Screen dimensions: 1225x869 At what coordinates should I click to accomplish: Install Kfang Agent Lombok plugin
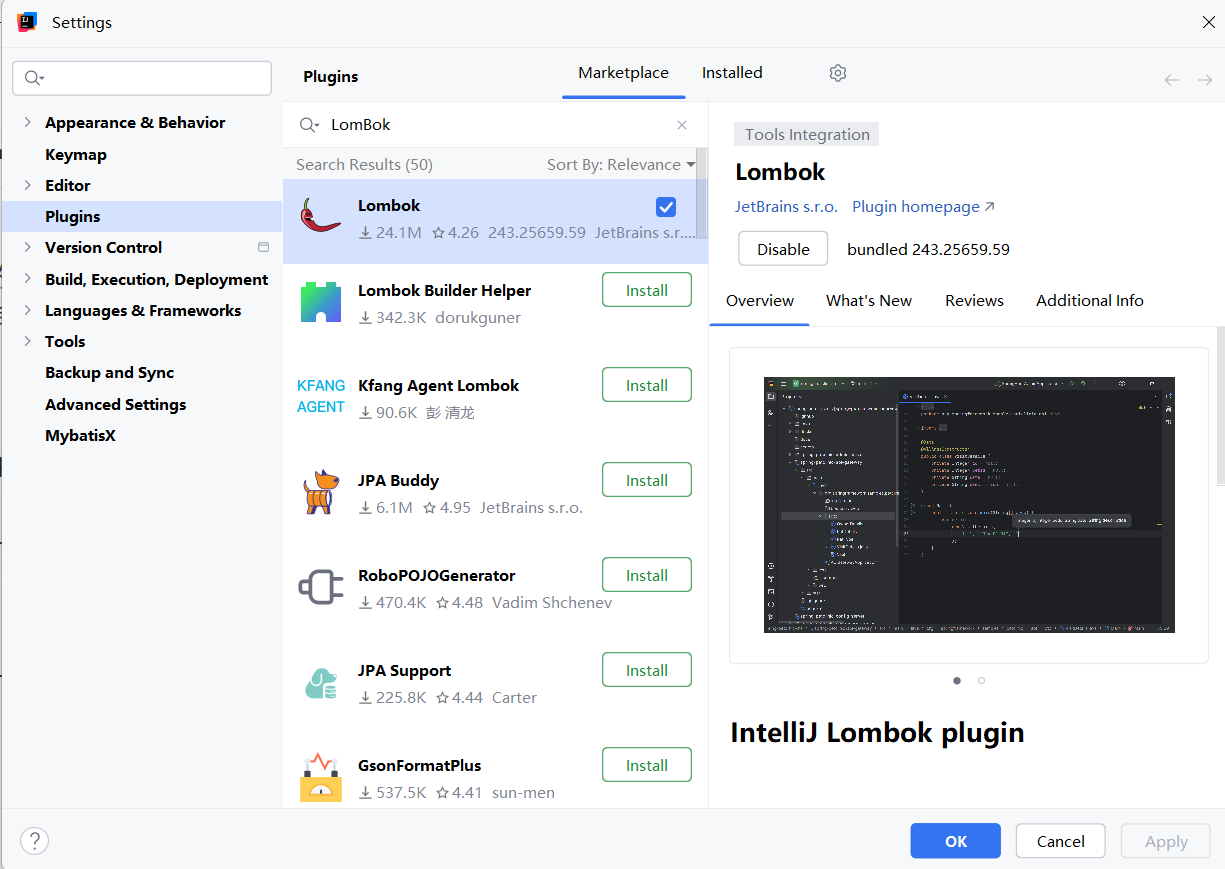pyautogui.click(x=647, y=385)
